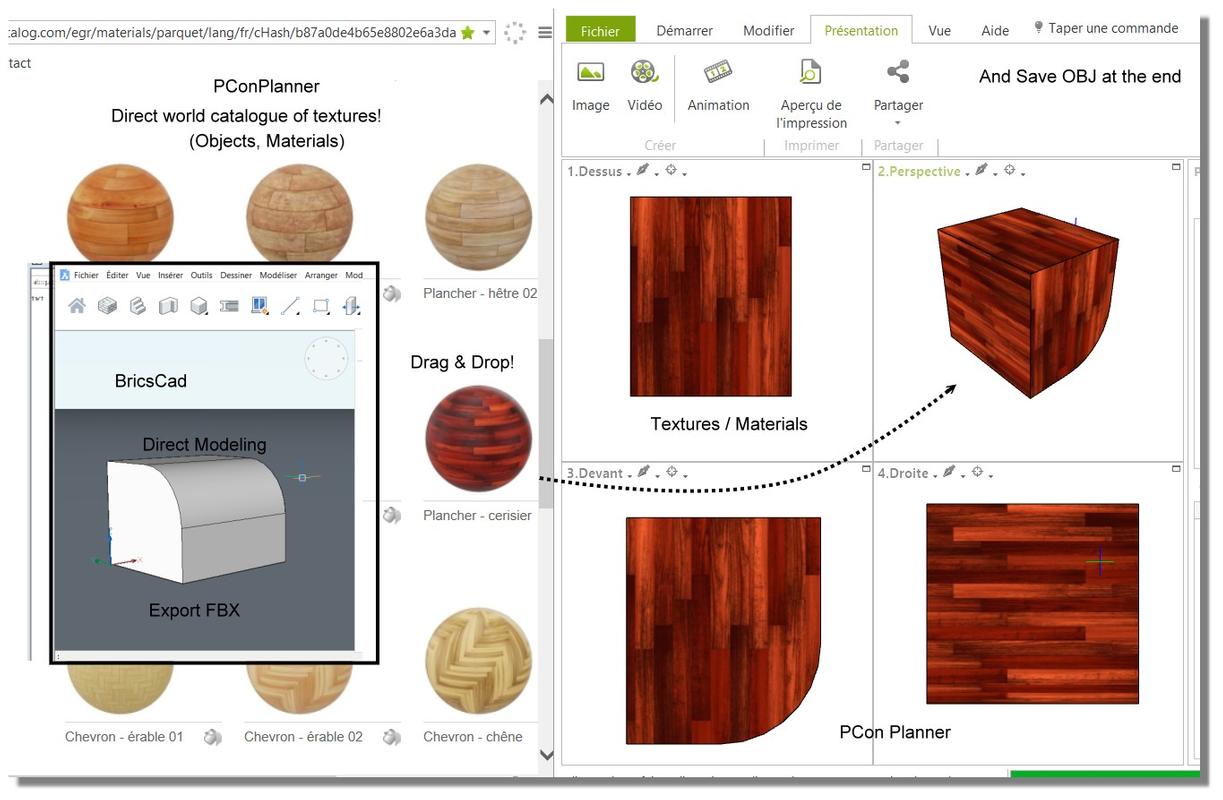Click the BricsCad stairs tool icon

(138, 306)
